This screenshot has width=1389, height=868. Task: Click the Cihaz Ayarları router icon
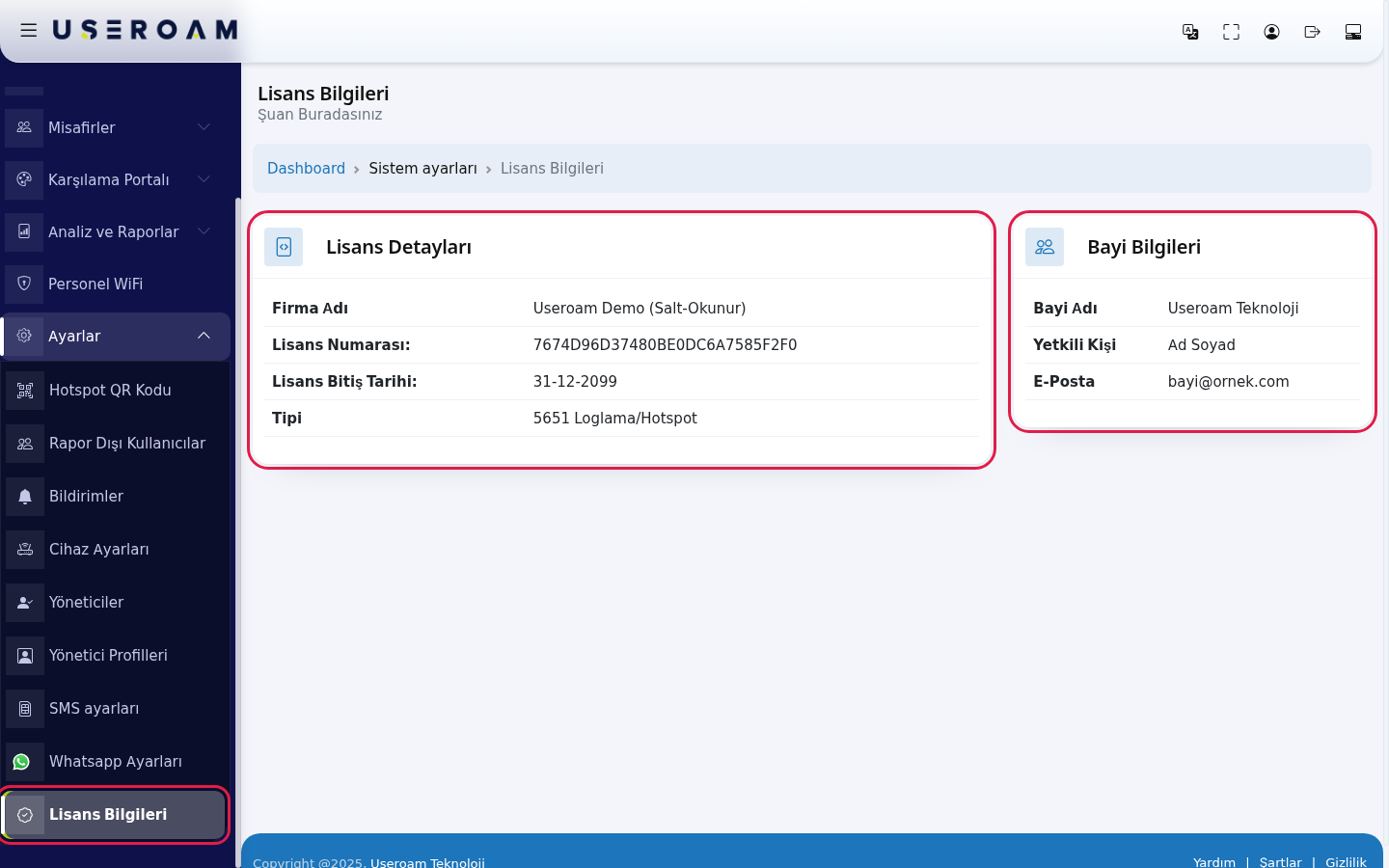[x=25, y=550]
